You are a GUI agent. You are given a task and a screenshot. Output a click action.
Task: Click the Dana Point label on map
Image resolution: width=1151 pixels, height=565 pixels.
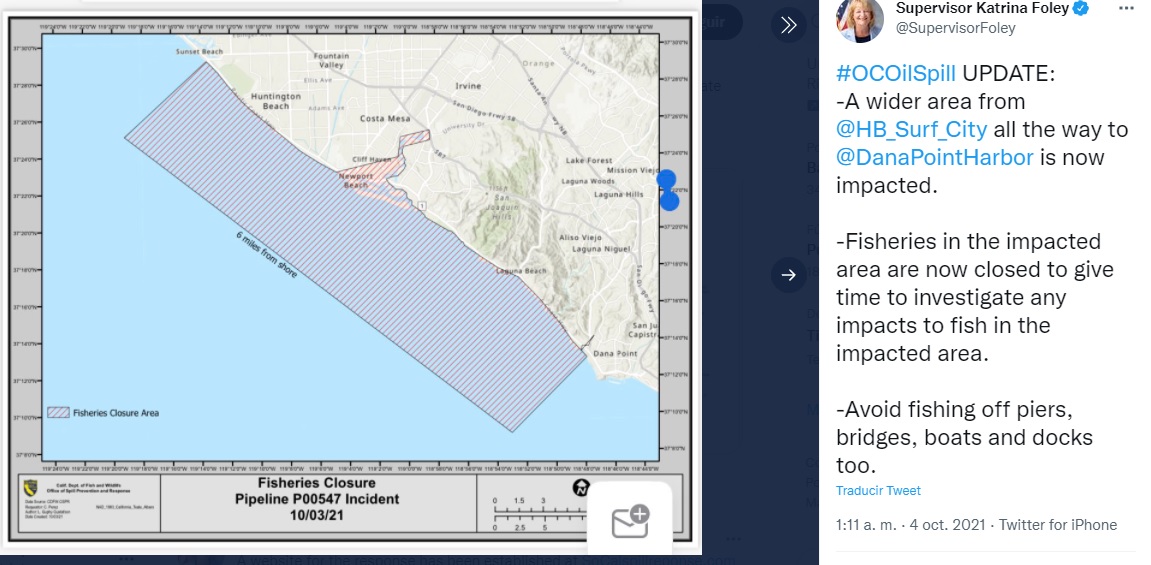(x=614, y=354)
